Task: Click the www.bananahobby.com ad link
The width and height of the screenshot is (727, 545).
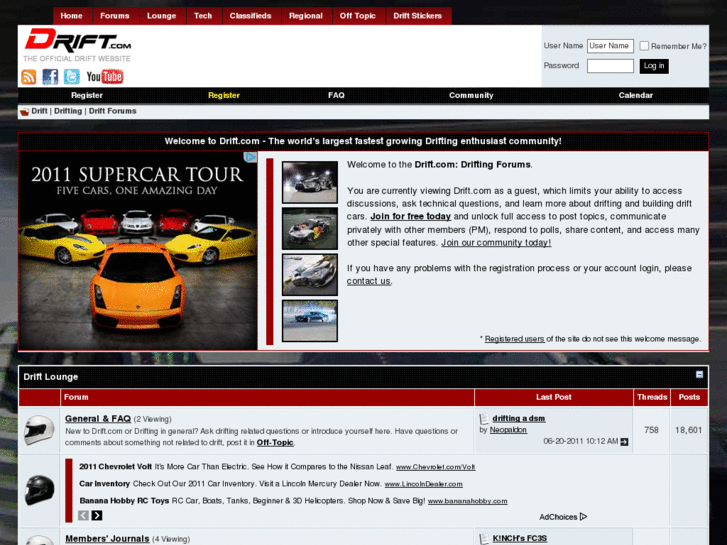Action: pyautogui.click(x=467, y=501)
